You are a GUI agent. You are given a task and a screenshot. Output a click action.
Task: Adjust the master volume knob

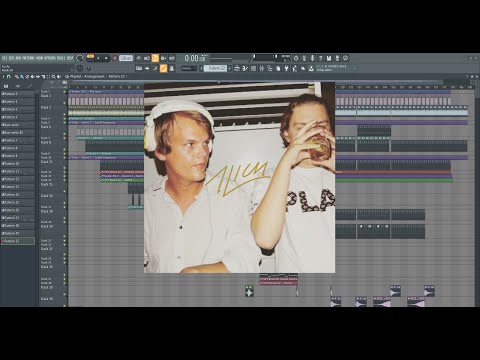(x=80, y=58)
